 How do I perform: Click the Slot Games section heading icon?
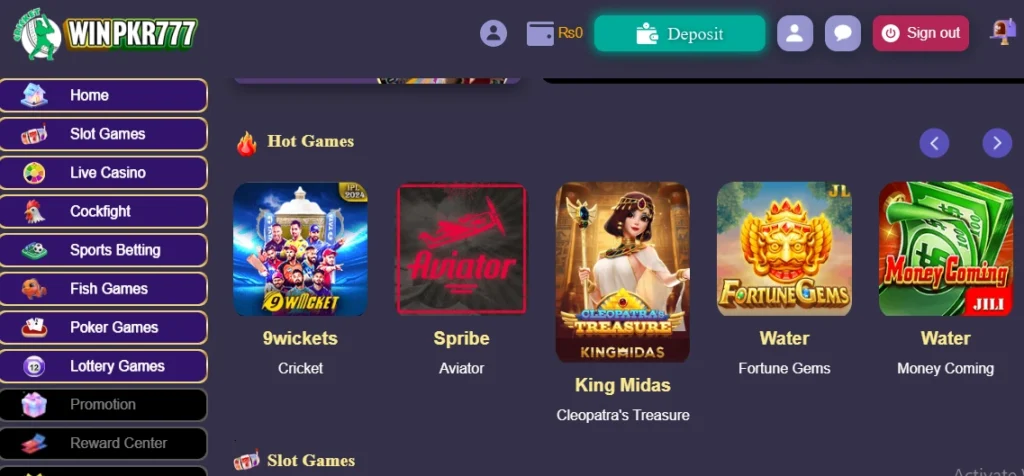(246, 460)
